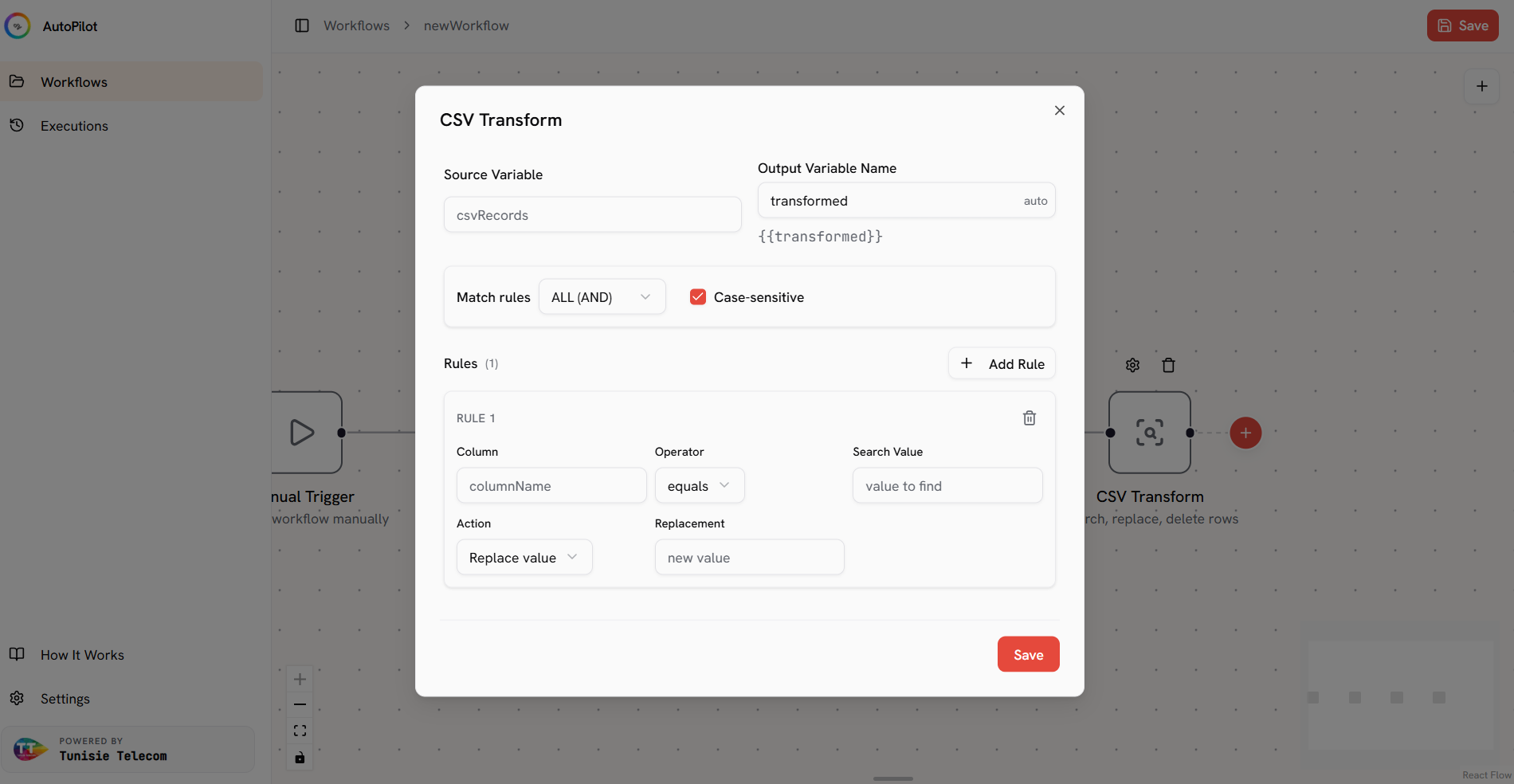This screenshot has width=1514, height=784.
Task: Click the plus button at canvas top-right
Action: [x=1481, y=86]
